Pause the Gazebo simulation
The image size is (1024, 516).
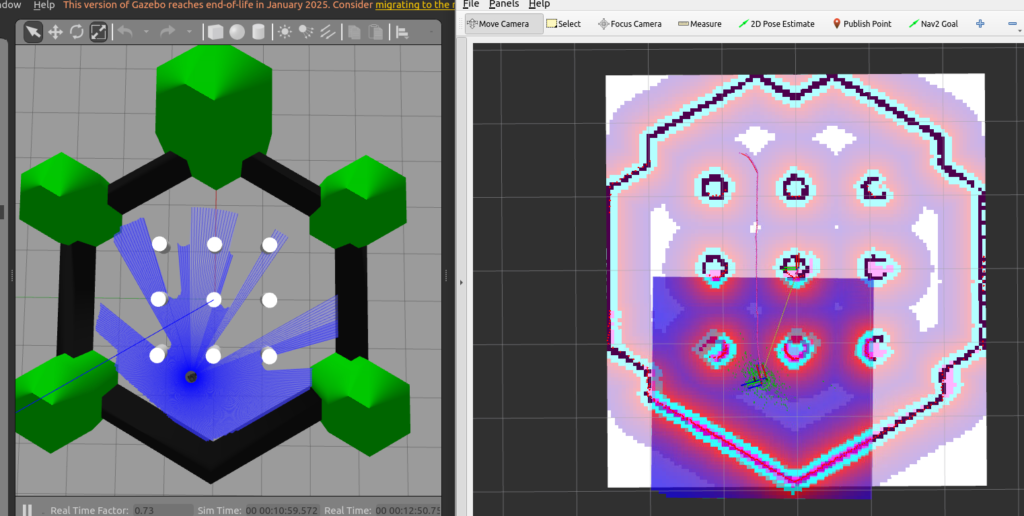(27, 510)
